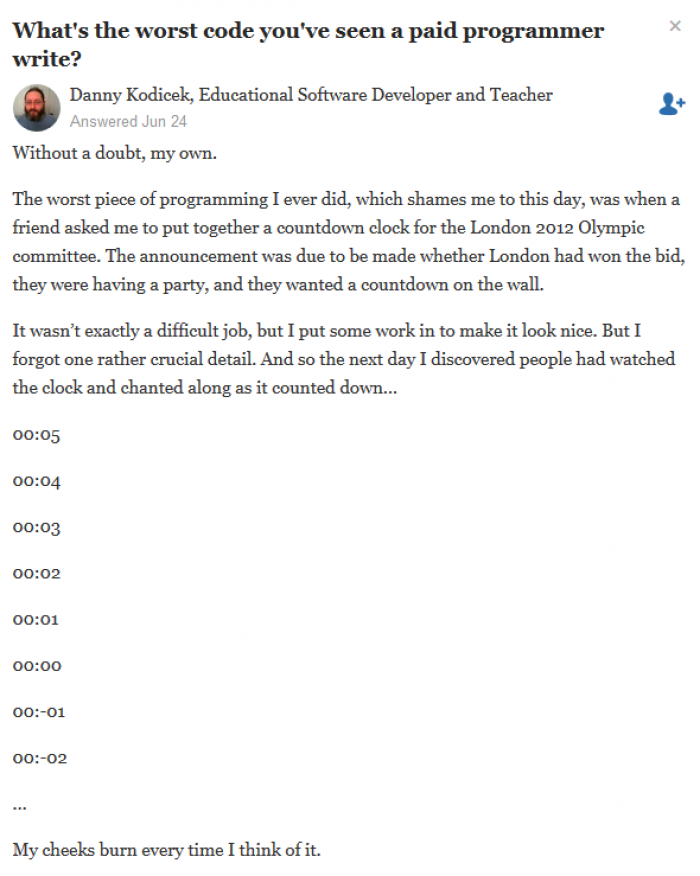
Task: Open the 'Answered Jun 24' timestamp link
Action: pos(128,121)
